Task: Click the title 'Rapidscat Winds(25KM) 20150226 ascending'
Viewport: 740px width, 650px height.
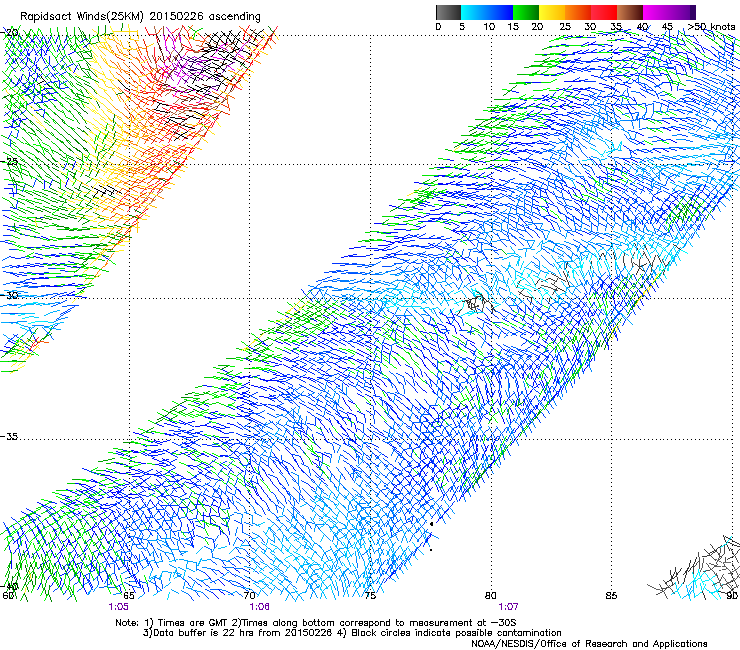Action: pos(140,17)
